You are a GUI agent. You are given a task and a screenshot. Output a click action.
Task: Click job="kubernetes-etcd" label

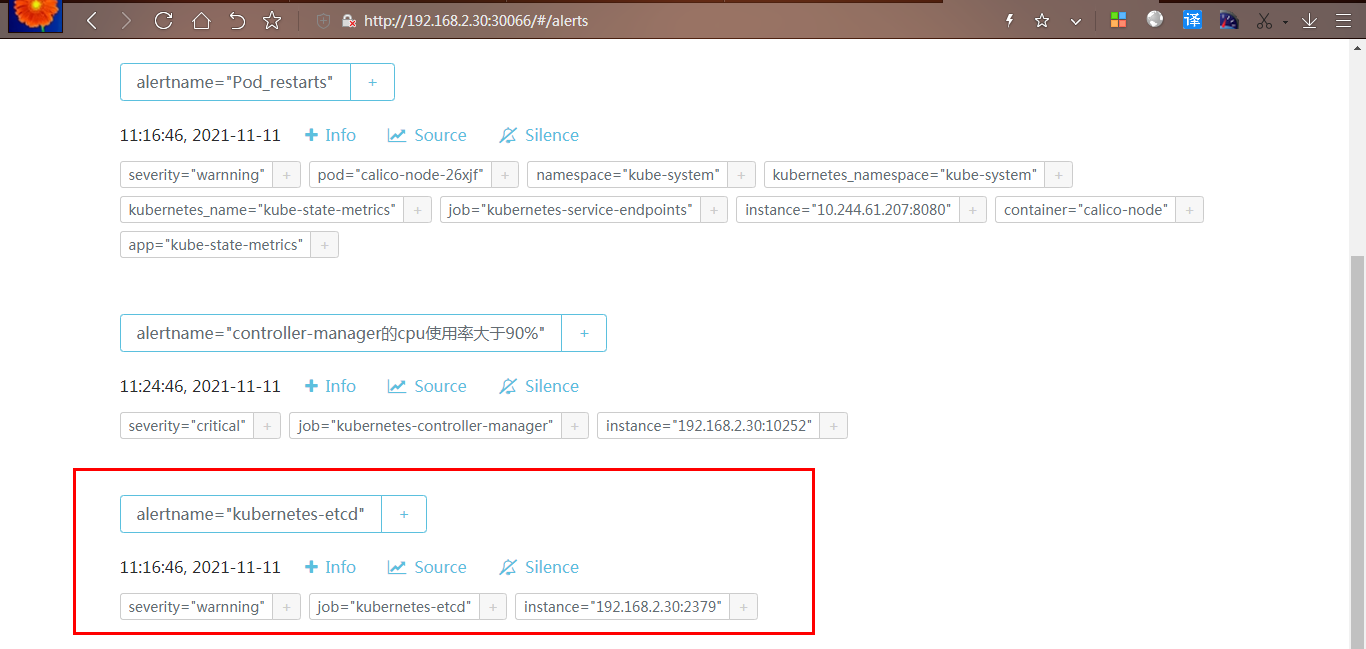click(x=394, y=607)
